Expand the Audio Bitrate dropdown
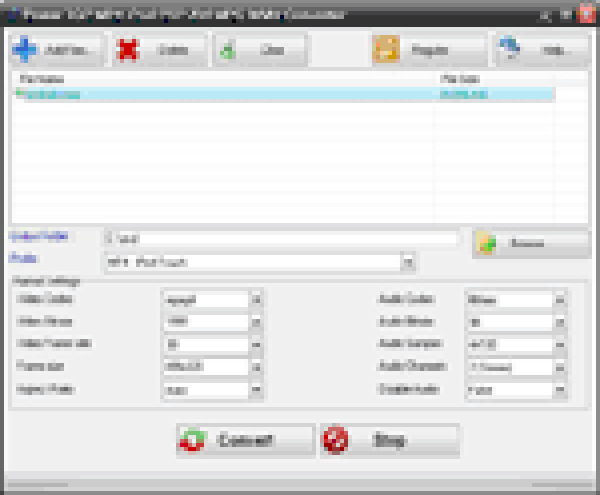The width and height of the screenshot is (600, 495). tap(560, 322)
